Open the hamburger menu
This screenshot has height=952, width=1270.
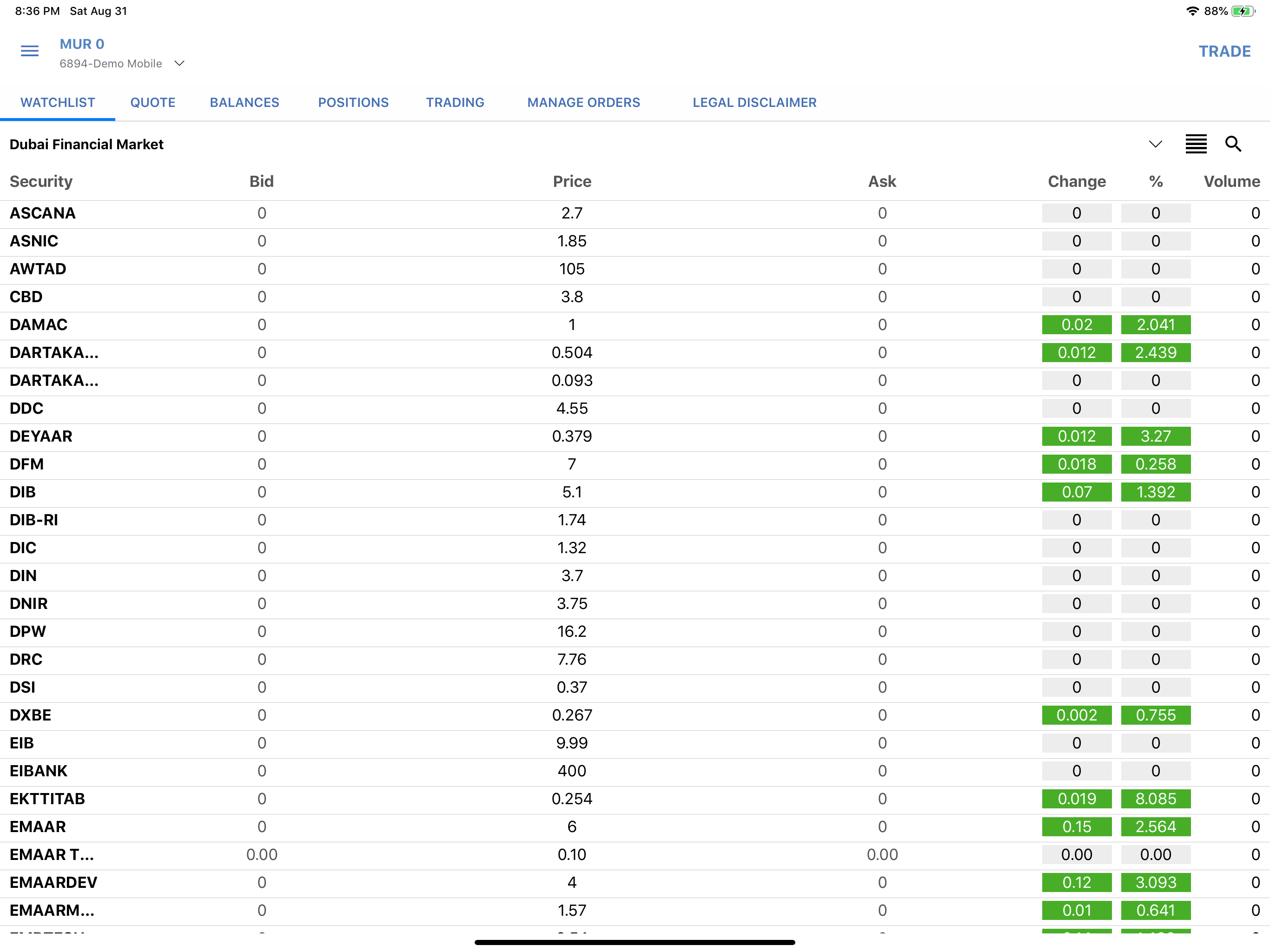click(29, 51)
